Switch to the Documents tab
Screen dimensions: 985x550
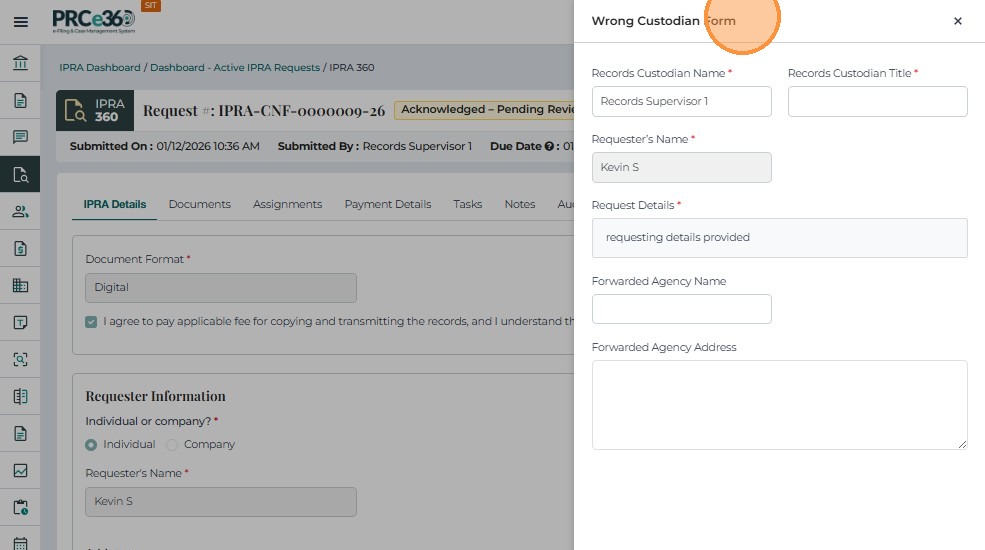[x=199, y=204]
